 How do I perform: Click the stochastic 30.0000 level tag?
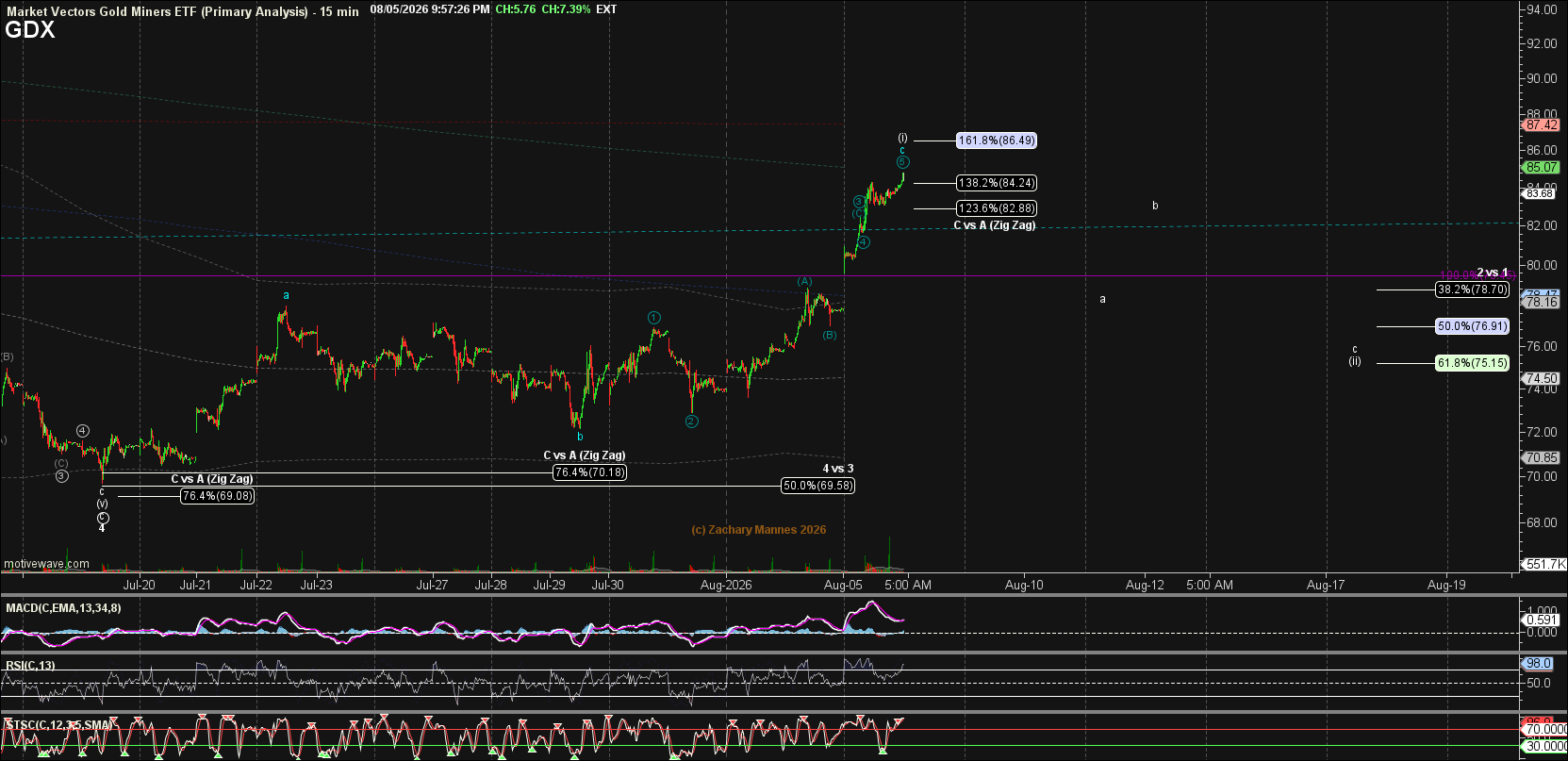click(x=1545, y=746)
